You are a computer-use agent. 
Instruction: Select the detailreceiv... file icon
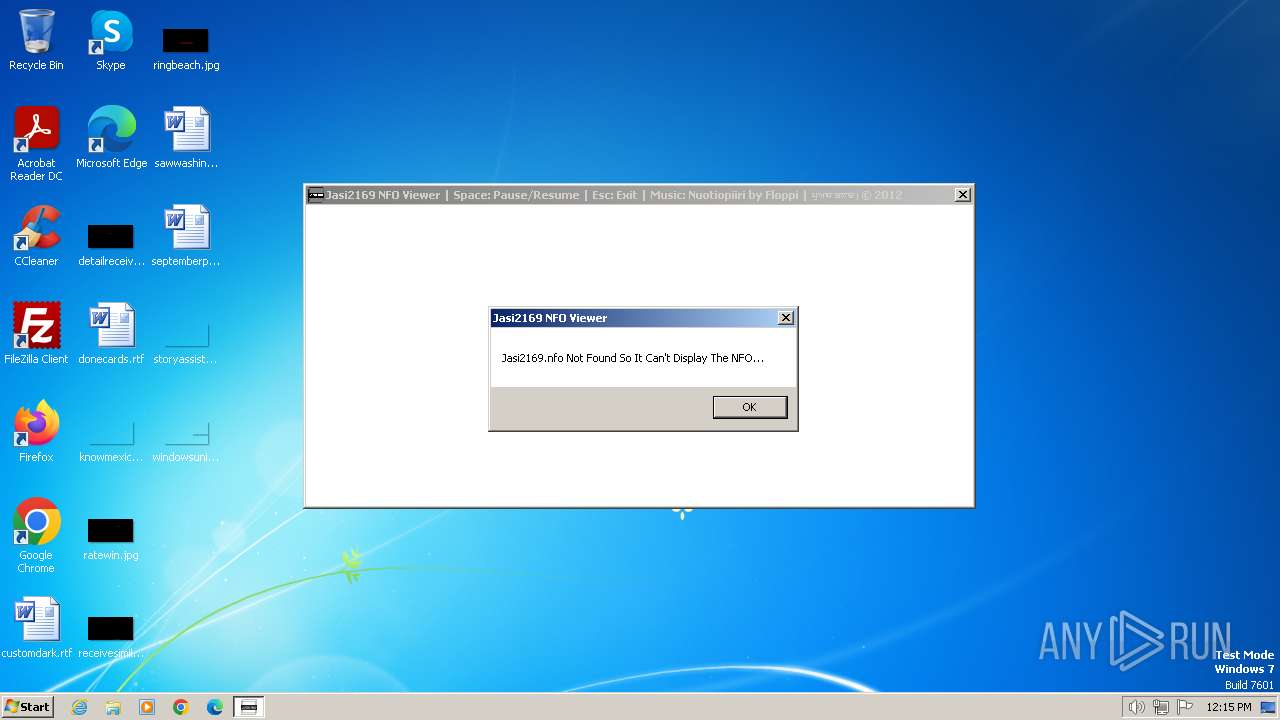click(111, 244)
